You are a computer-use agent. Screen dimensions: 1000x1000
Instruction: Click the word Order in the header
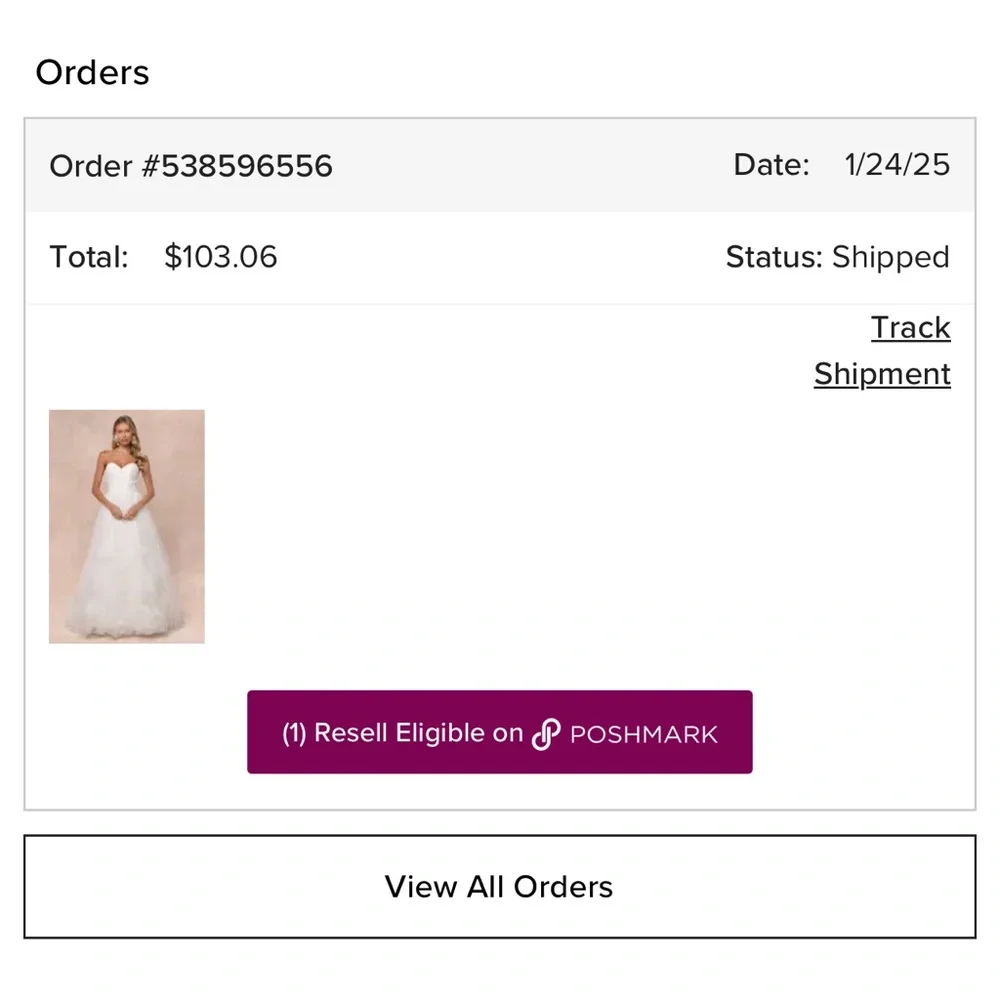pyautogui.click(x=90, y=166)
